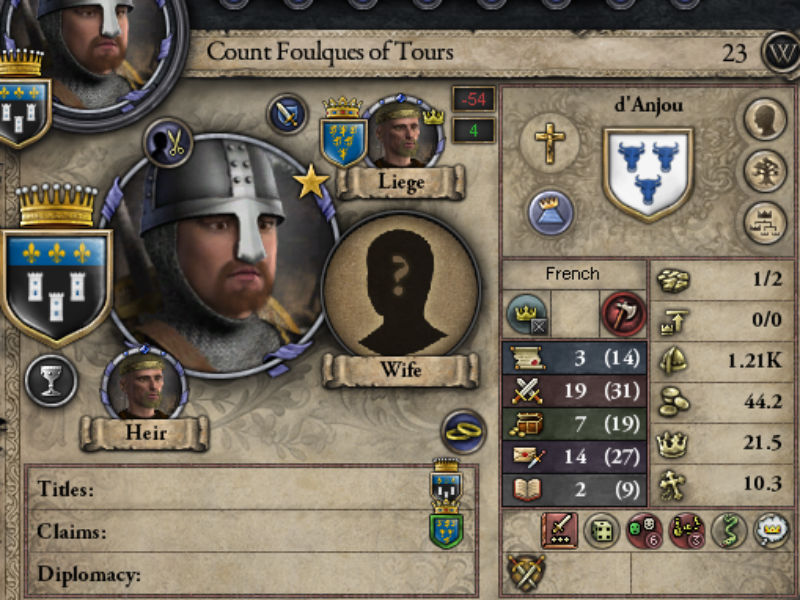
Task: Click the red -54 opinion value
Action: (x=473, y=99)
